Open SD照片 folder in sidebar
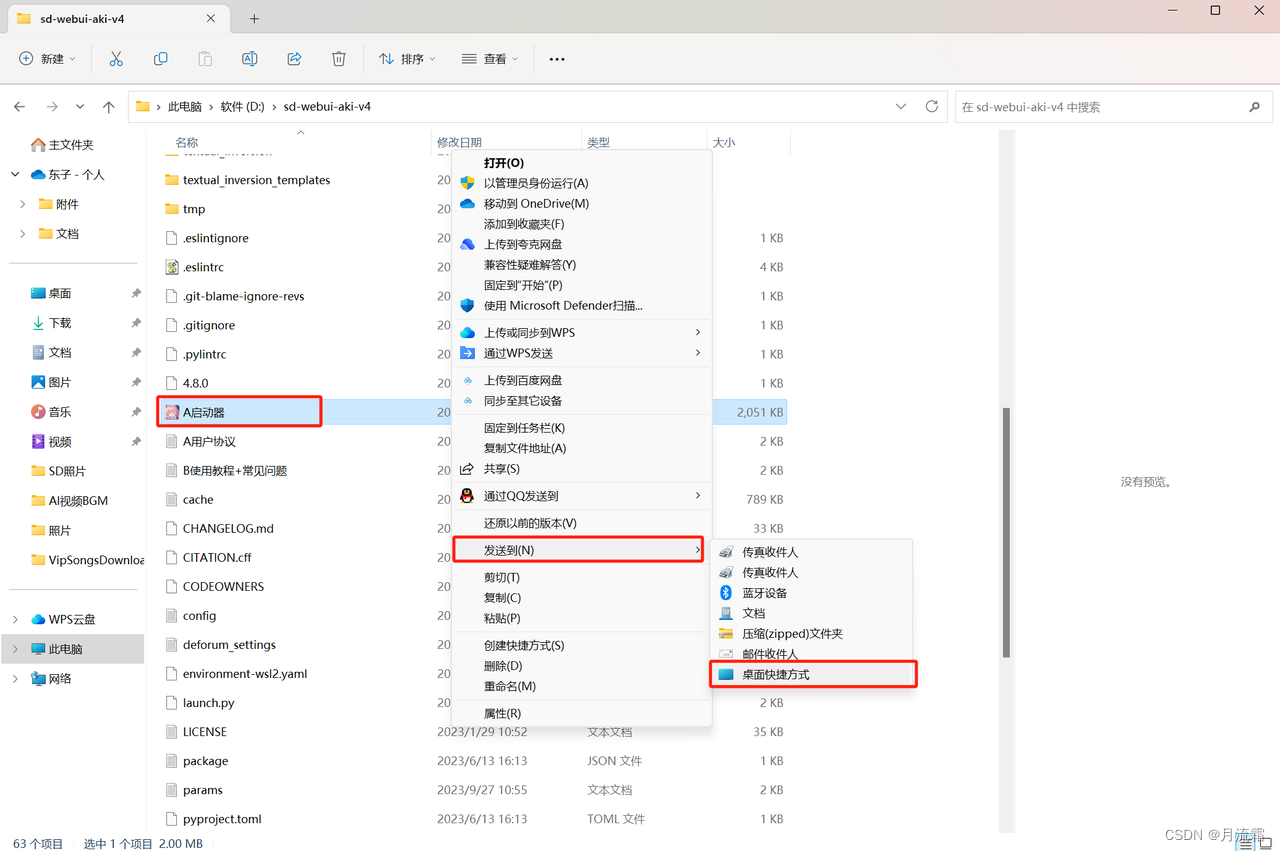Image resolution: width=1280 pixels, height=851 pixels. click(67, 471)
